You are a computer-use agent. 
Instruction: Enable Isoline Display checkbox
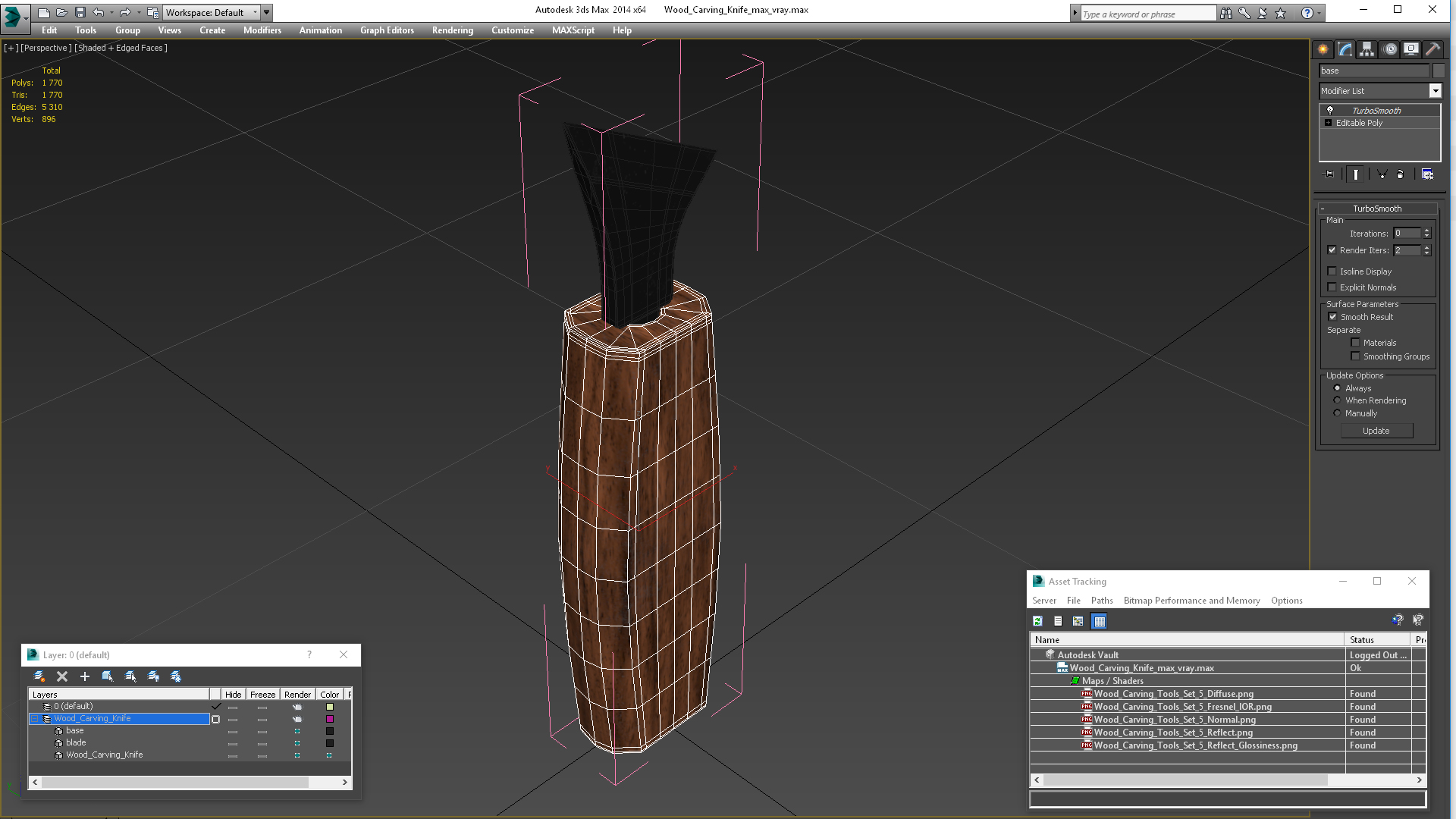point(1332,271)
